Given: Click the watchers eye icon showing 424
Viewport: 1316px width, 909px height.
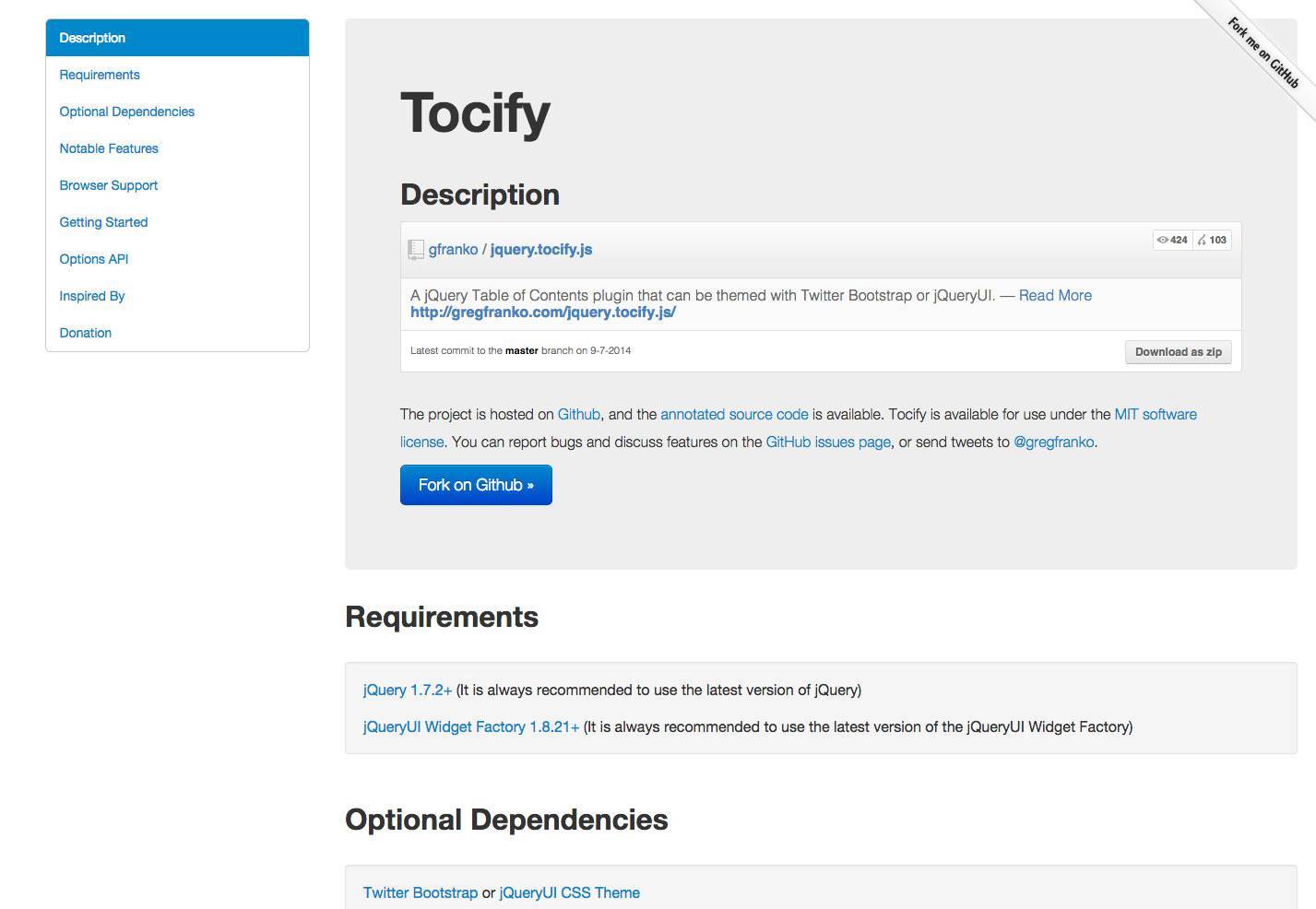Looking at the screenshot, I should (1163, 240).
